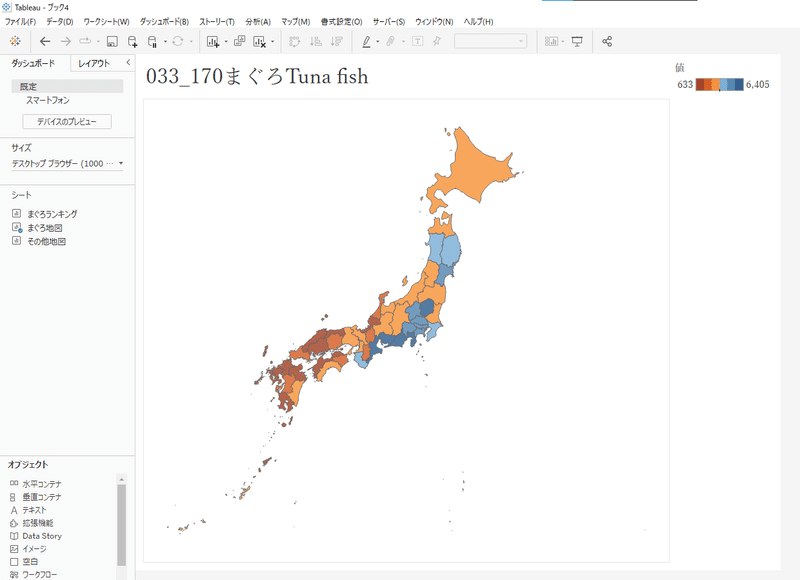Click the Duplicate sheet icon
Screen dimensions: 800x580
coord(239,41)
